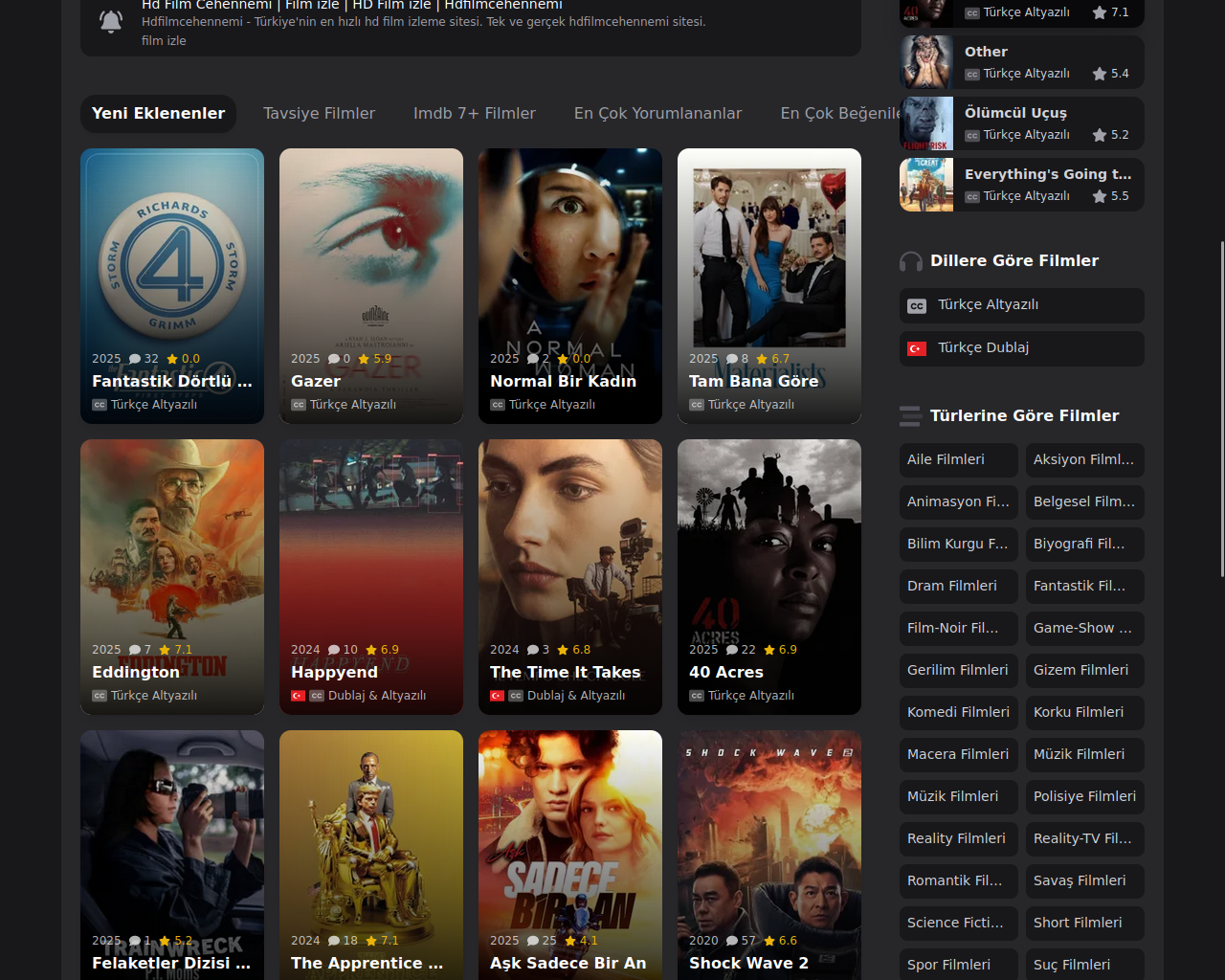Click the CC icon on The Time It Takes card

(x=516, y=696)
